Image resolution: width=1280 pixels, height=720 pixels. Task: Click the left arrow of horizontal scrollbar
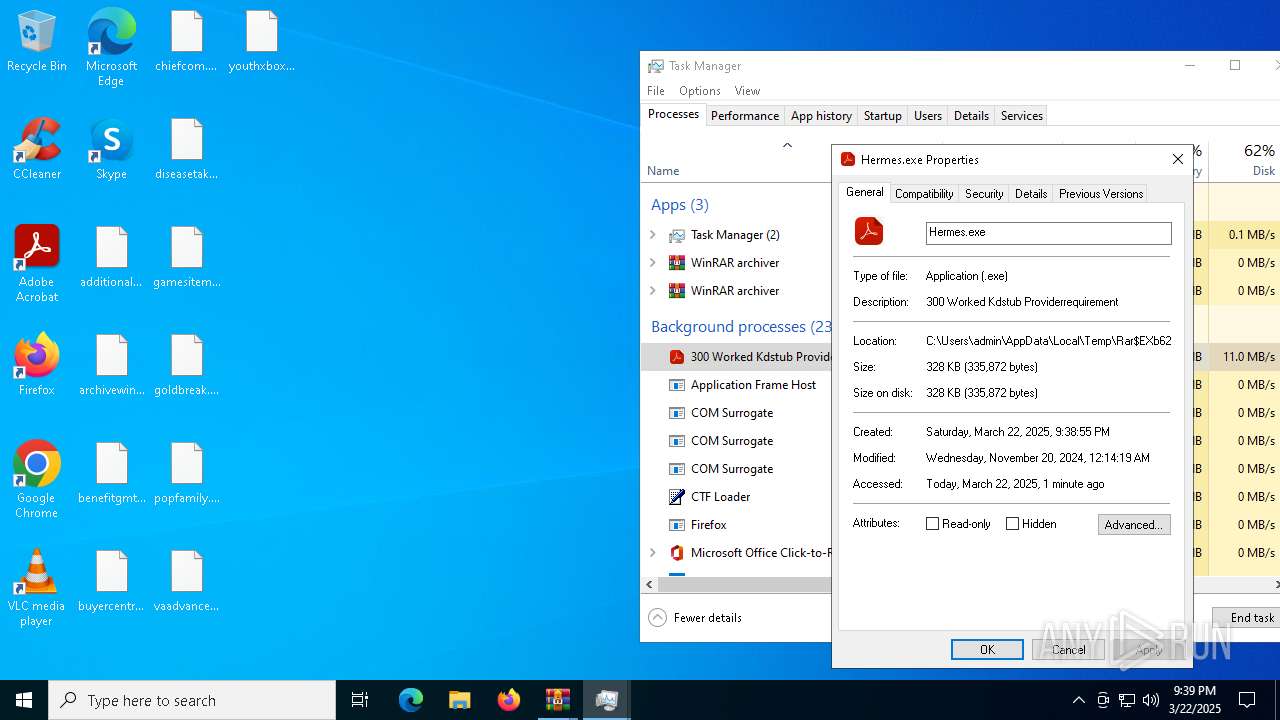click(x=649, y=584)
